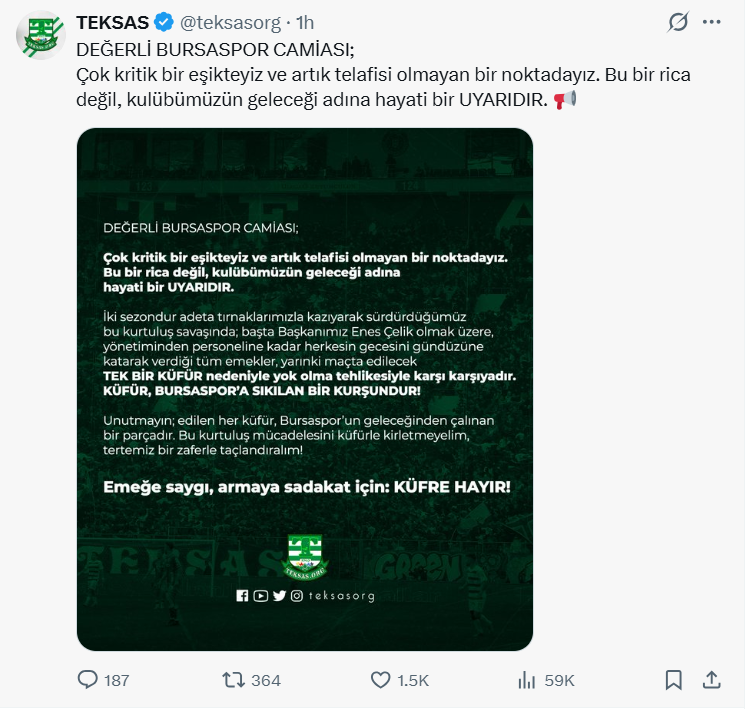This screenshot has width=749, height=709.
Task: Click the megaphone emoji in the text
Action: [x=565, y=100]
